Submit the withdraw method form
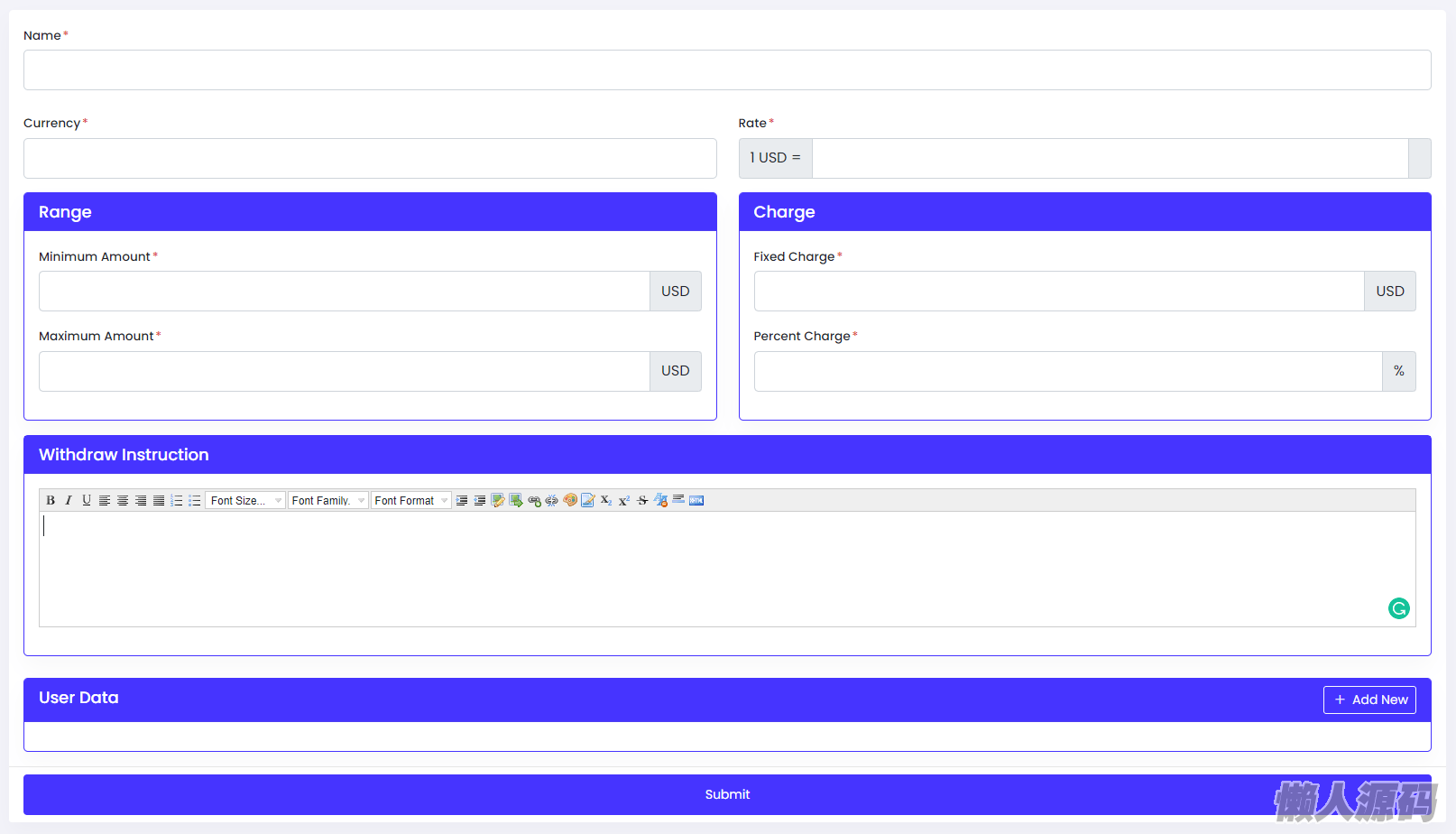1456x834 pixels. click(x=727, y=794)
